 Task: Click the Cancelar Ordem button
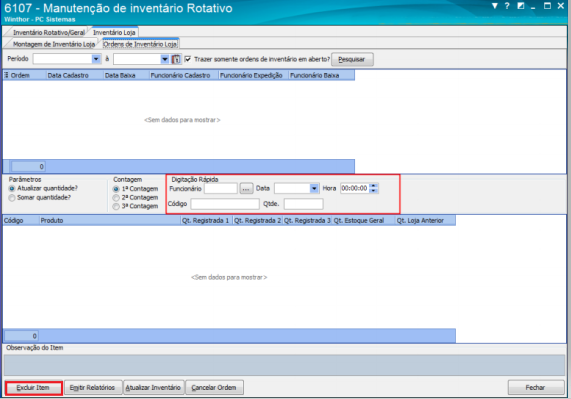[x=214, y=388]
